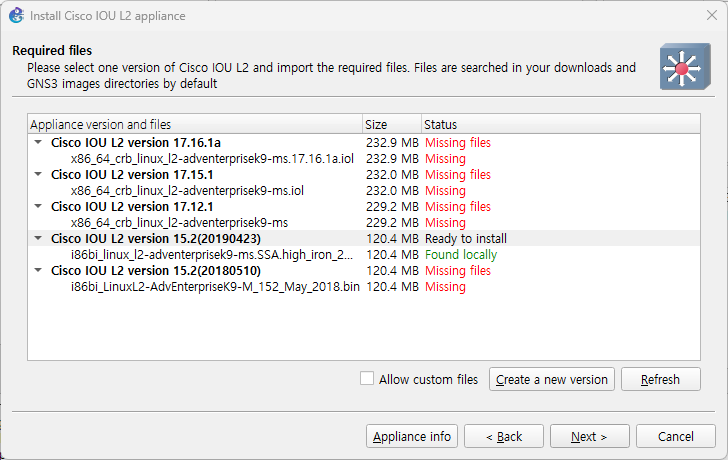Open Appliance info

point(412,437)
